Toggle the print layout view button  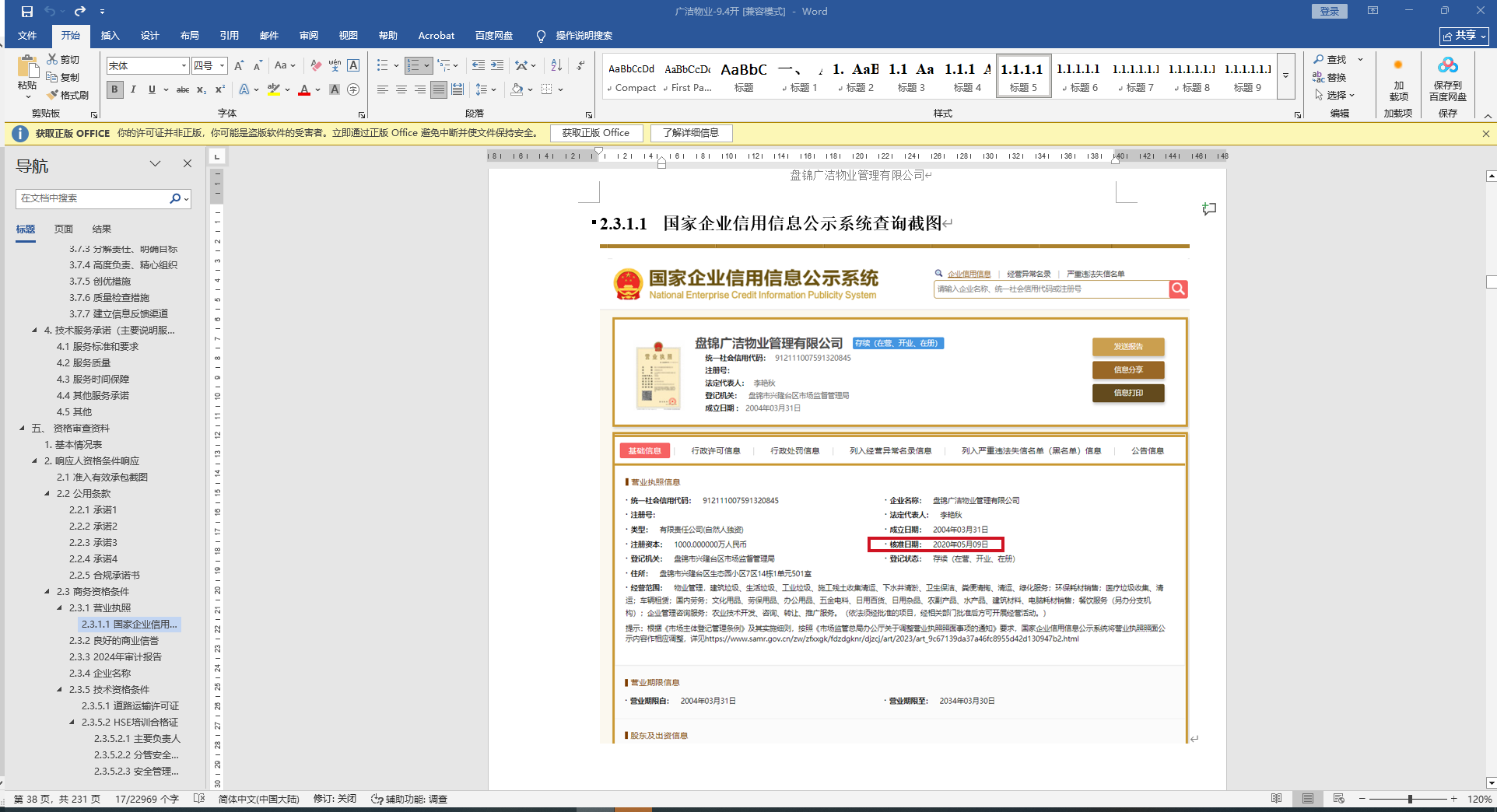(x=1308, y=799)
